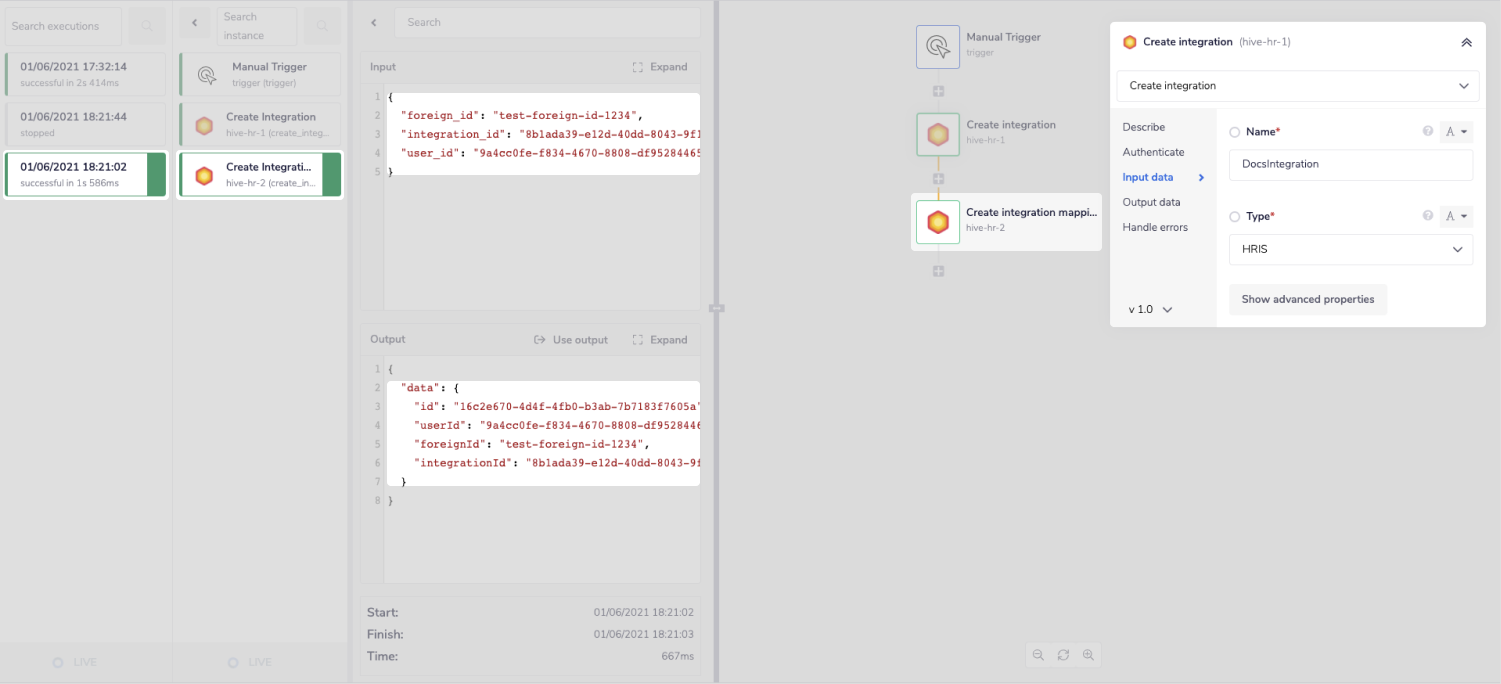Toggle the radio button next to Type
This screenshot has width=1501, height=684.
[x=1234, y=216]
